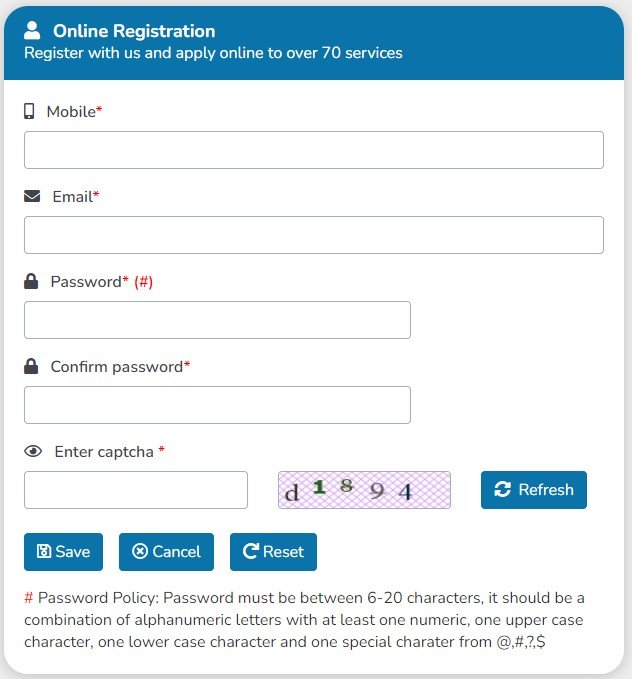Focus the Mobile number input field
This screenshot has height=679, width=632.
coord(313,150)
